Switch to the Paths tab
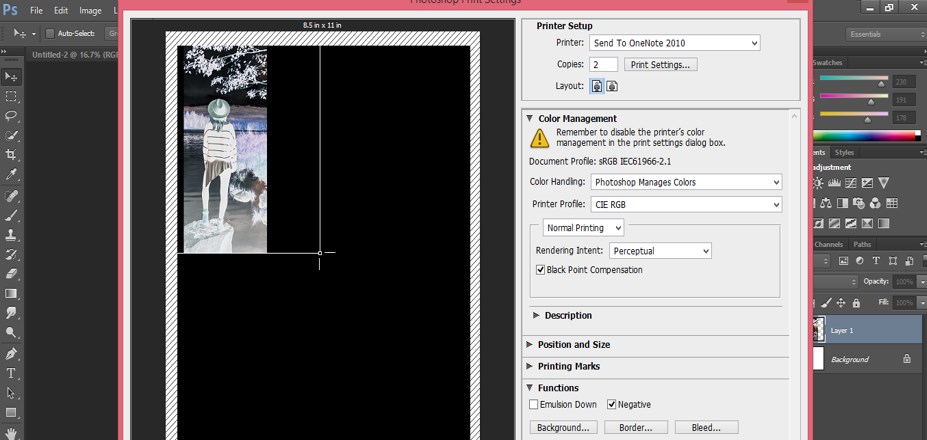The width and height of the screenshot is (927, 440). [862, 244]
